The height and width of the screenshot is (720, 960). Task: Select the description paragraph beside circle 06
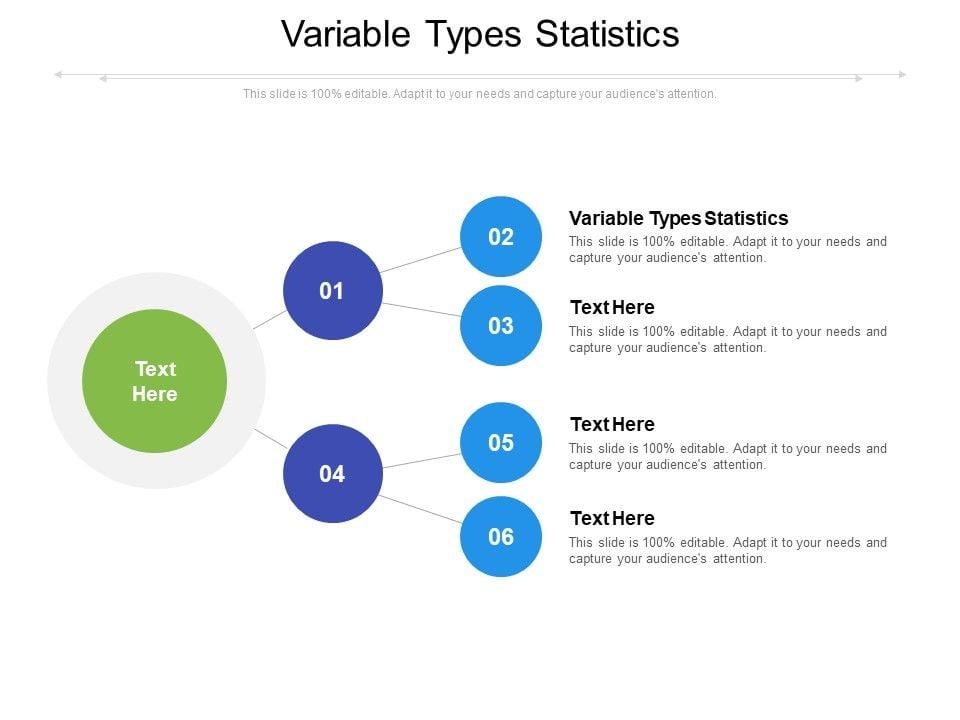coord(727,551)
